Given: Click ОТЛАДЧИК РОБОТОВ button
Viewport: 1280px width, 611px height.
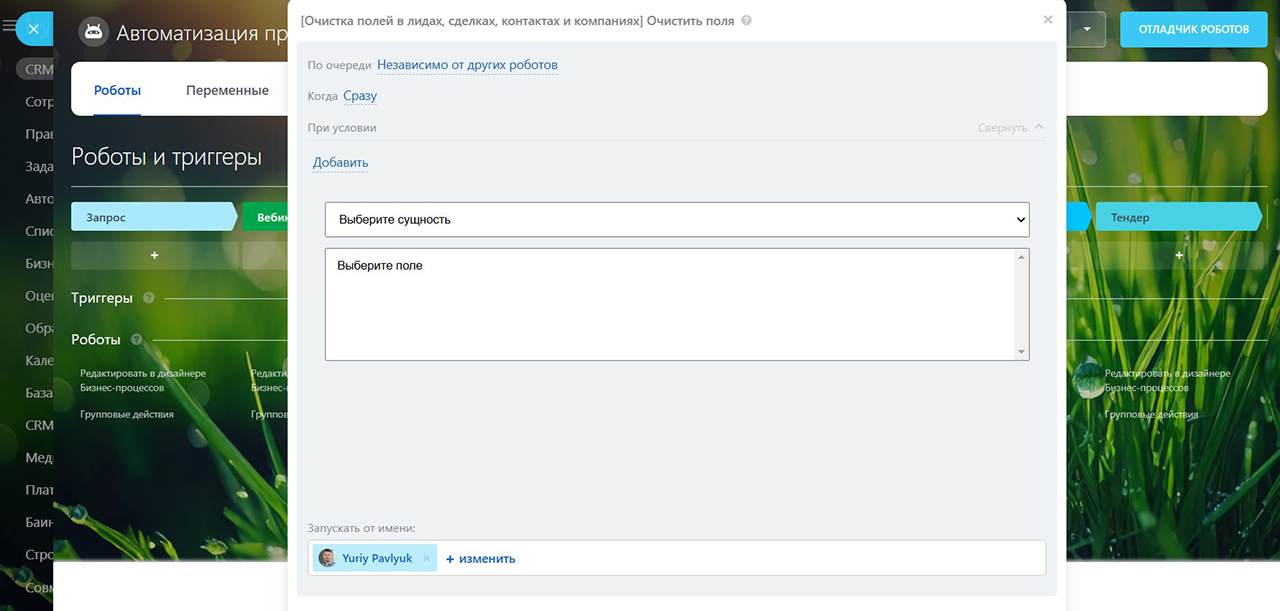Looking at the screenshot, I should pyautogui.click(x=1193, y=29).
